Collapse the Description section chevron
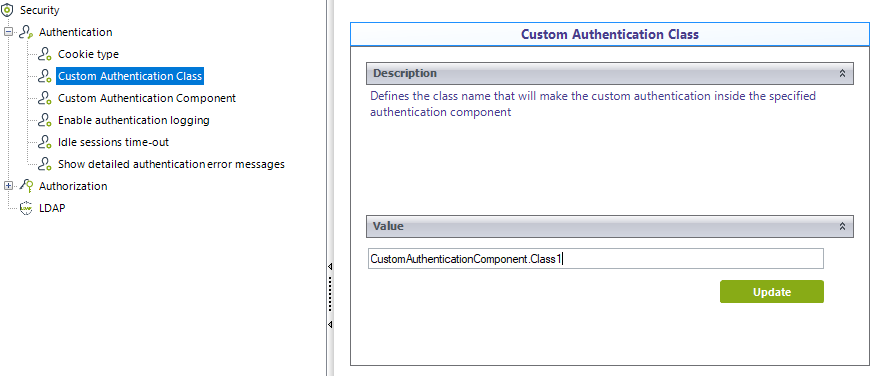Screen dimensions: 877x376 pos(842,73)
